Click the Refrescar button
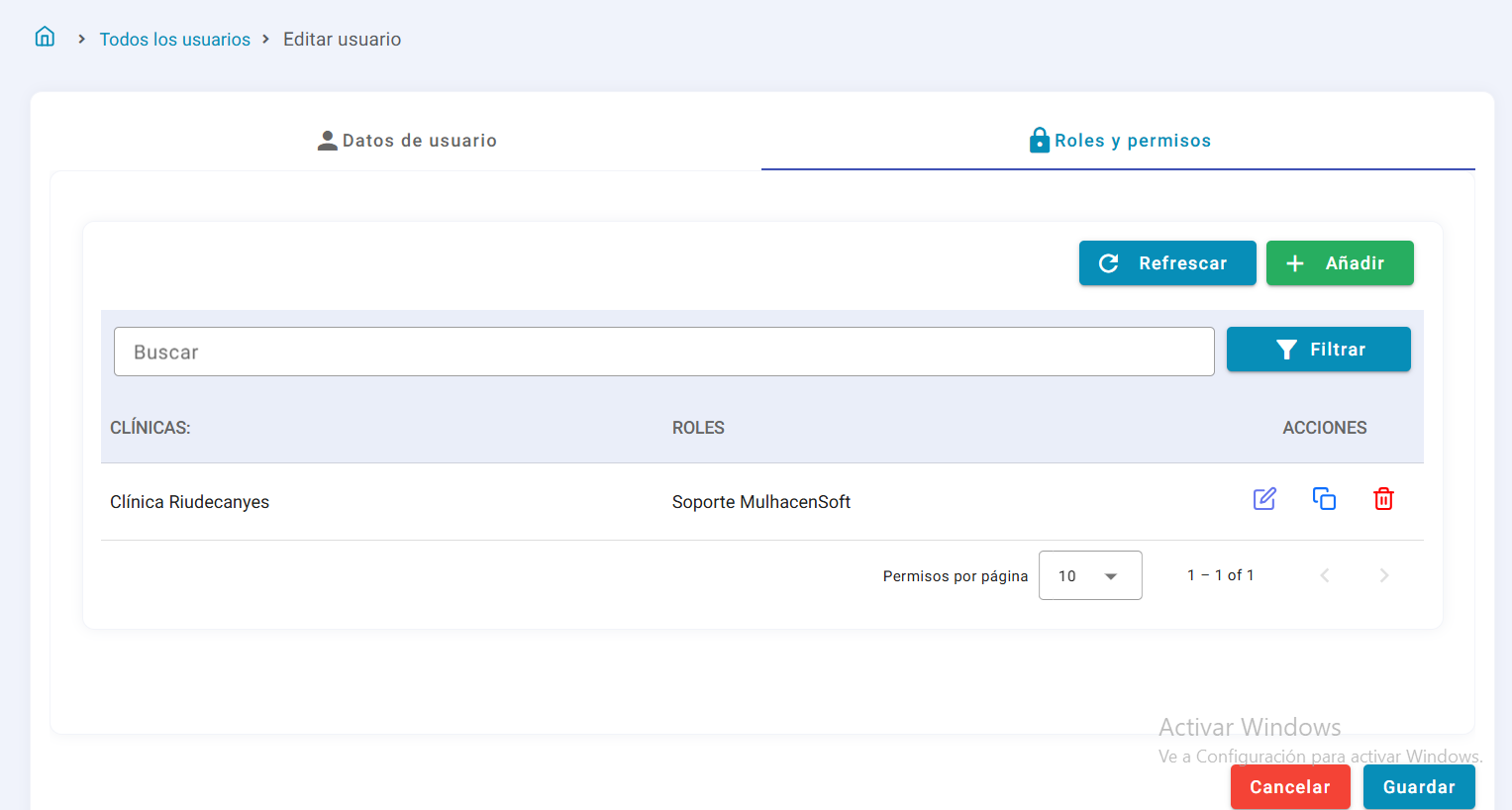The image size is (1512, 810). 1167,263
